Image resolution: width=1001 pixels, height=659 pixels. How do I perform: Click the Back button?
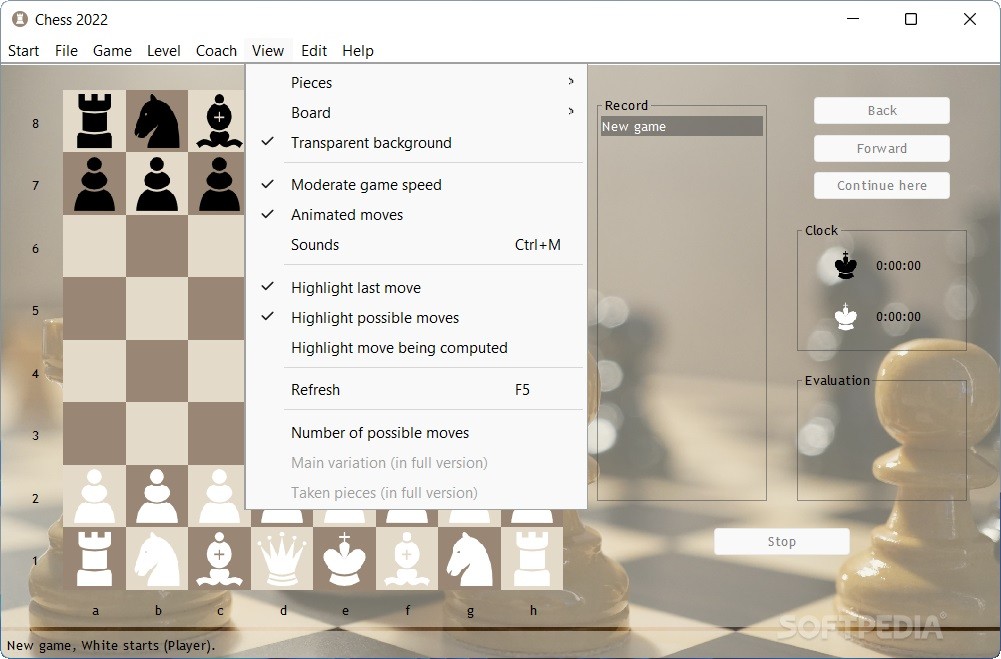(882, 110)
